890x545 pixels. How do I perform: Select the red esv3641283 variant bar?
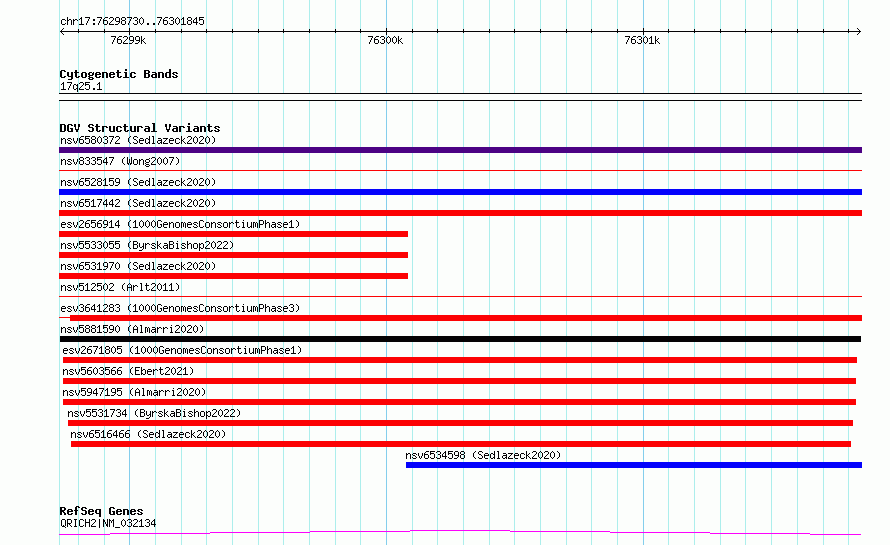pyautogui.click(x=466, y=318)
